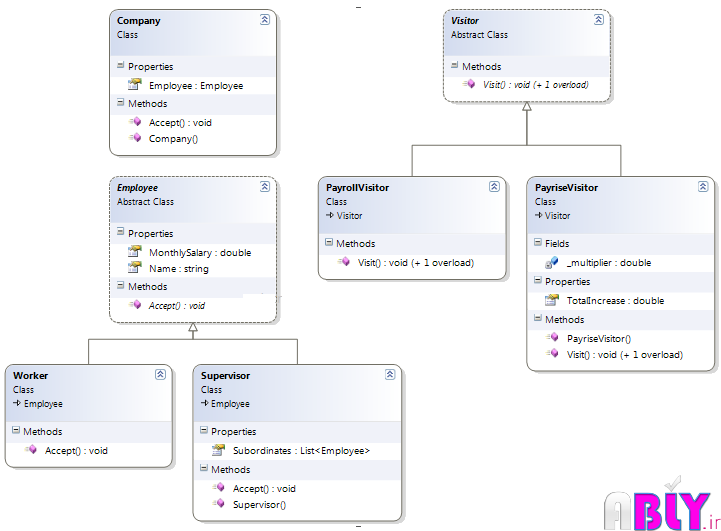The height and width of the screenshot is (531, 721).
Task: Collapse Methods section in Supervisor class
Action: [x=204, y=468]
